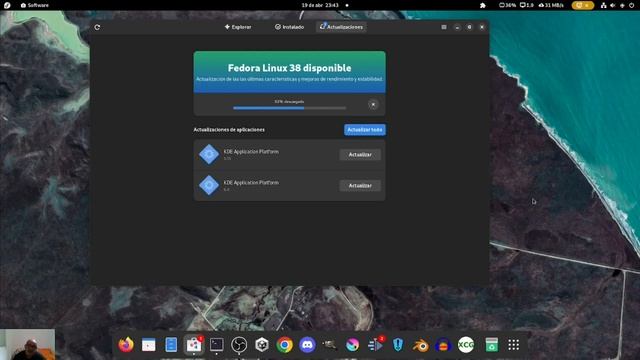Click the Fedora download progress bar
The height and width of the screenshot is (360, 640).
[x=289, y=108]
